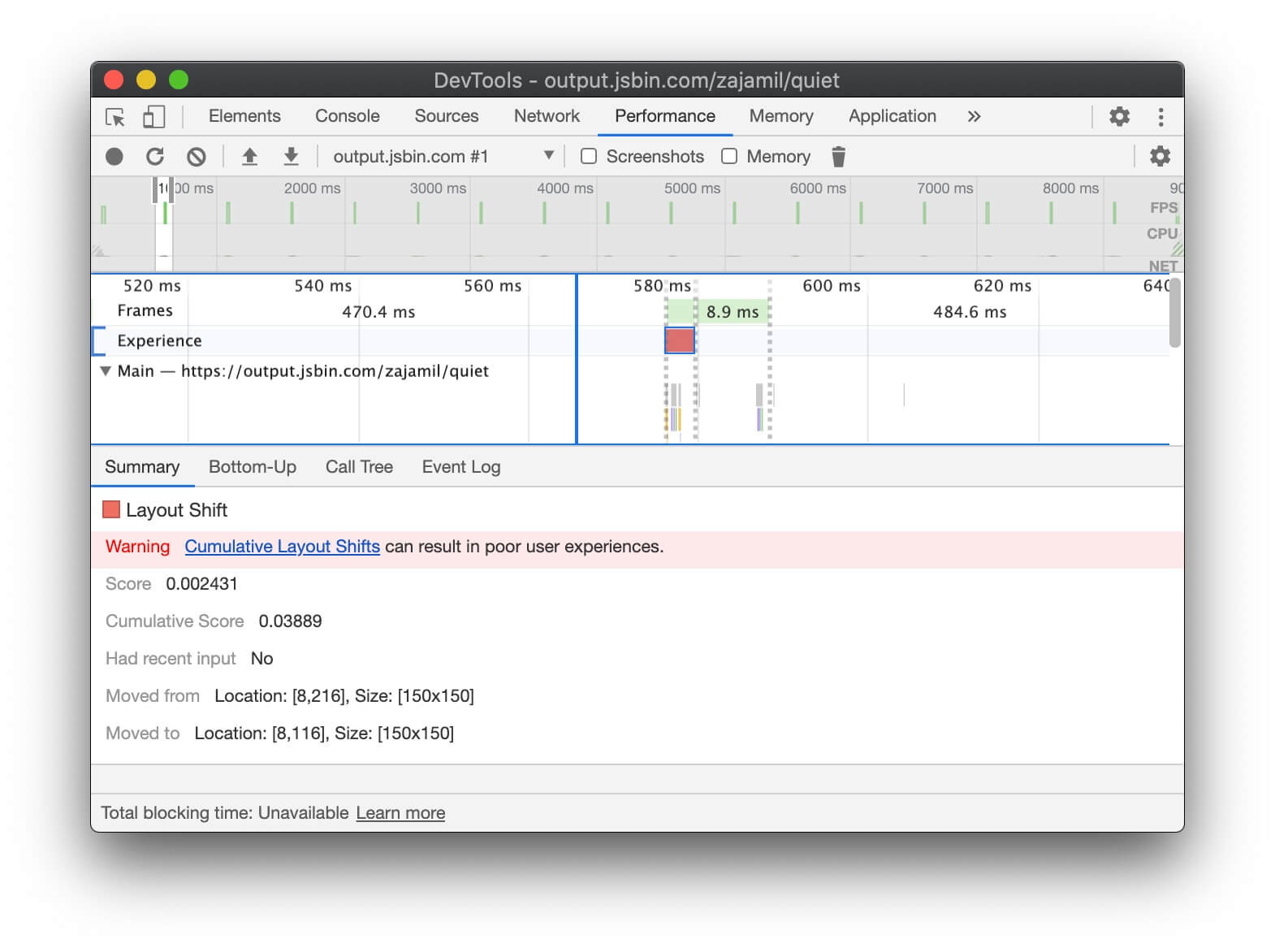Enable the Screenshots checkbox
Viewport: 1275px width, 952px height.
point(589,157)
